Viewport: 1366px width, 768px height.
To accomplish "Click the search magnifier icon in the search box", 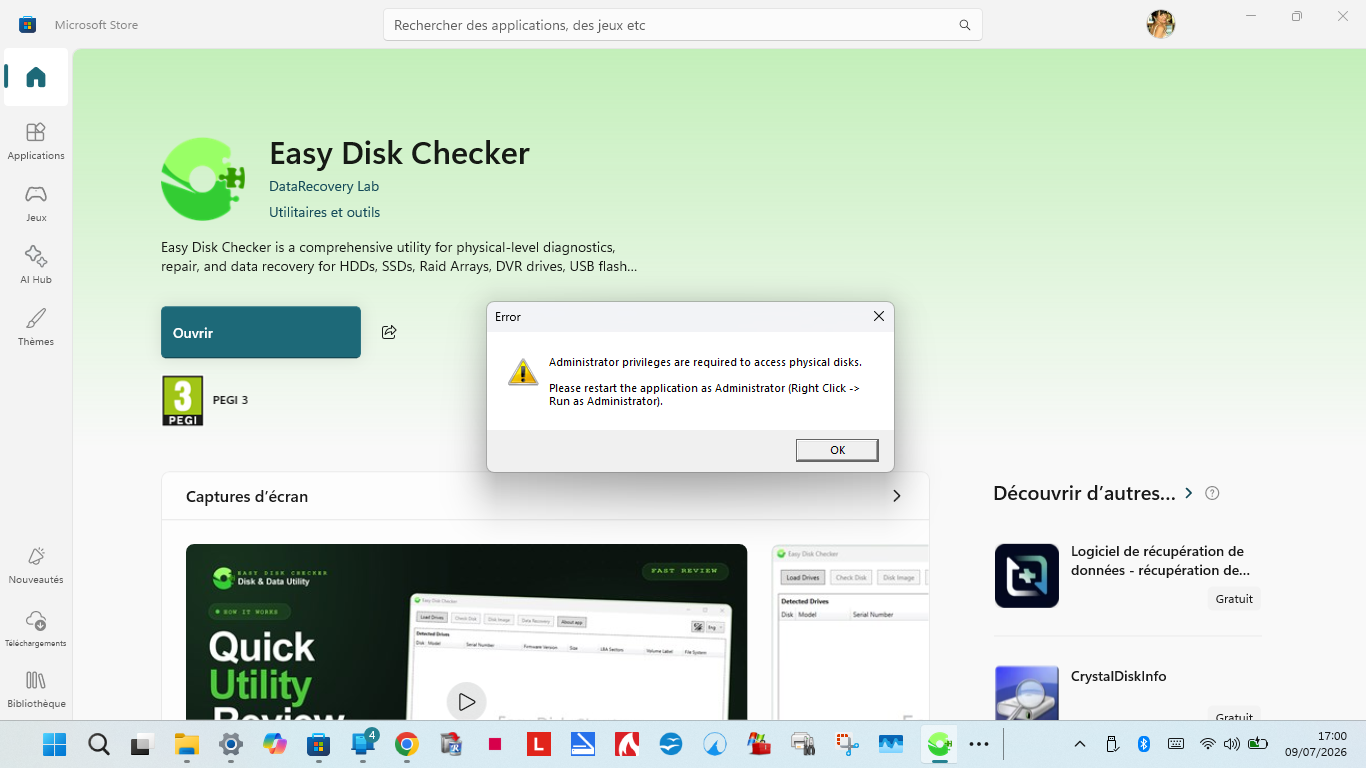I will point(965,25).
